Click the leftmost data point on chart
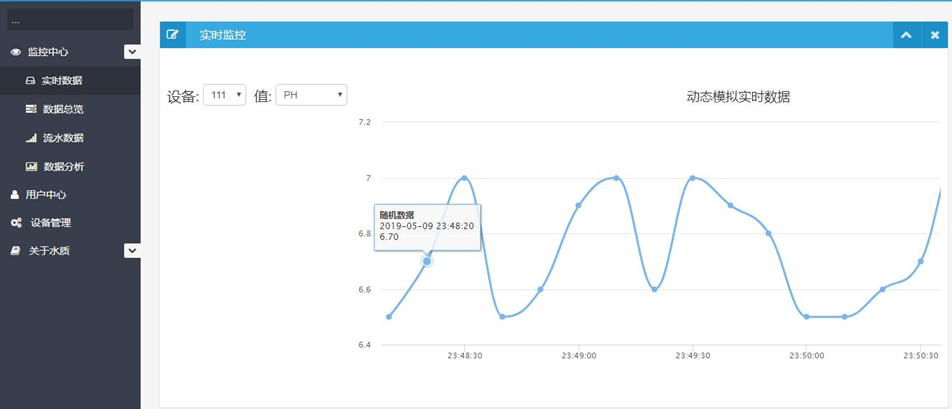Image resolution: width=952 pixels, height=409 pixels. tap(389, 317)
